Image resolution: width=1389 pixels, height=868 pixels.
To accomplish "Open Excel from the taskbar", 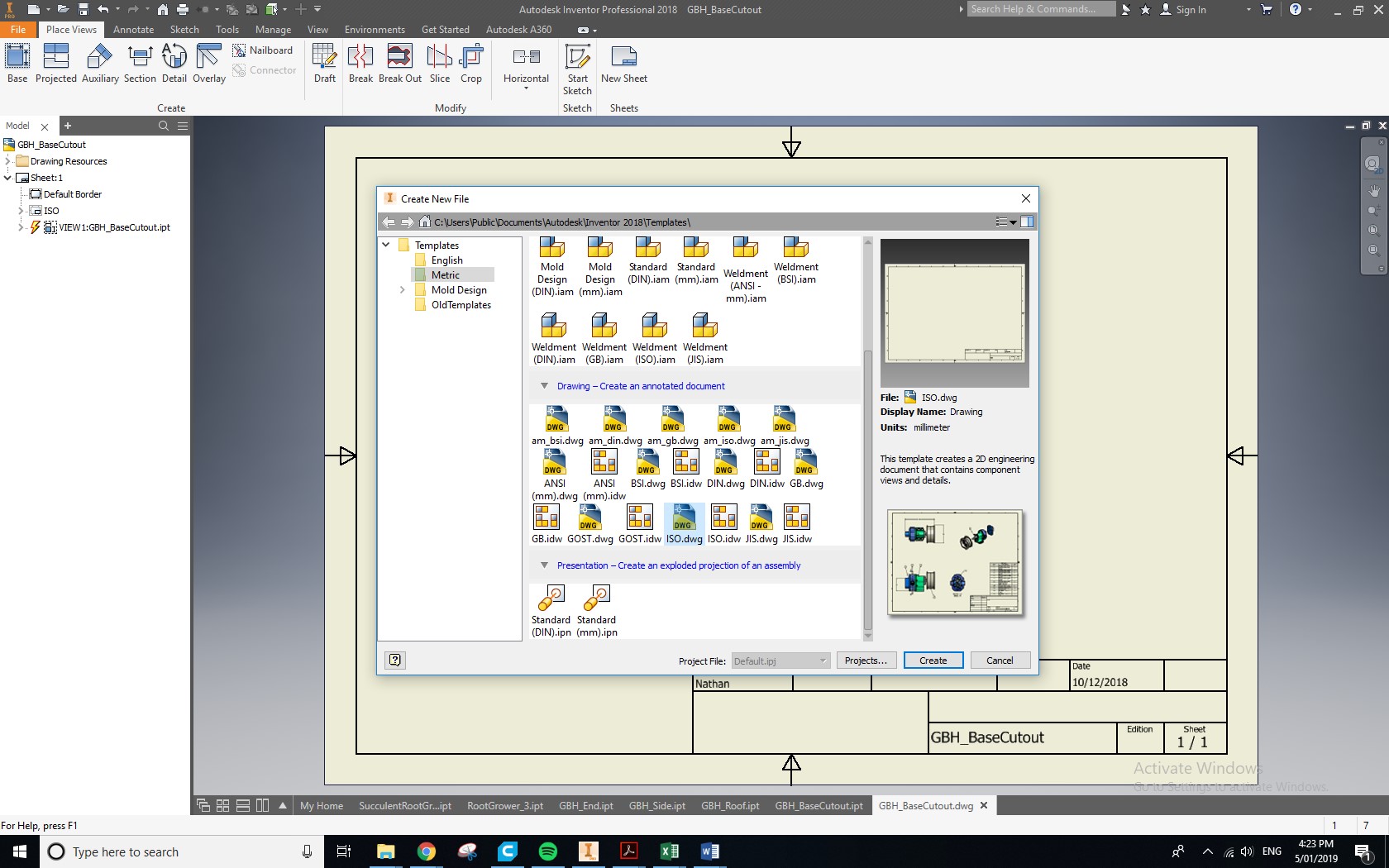I will point(670,851).
